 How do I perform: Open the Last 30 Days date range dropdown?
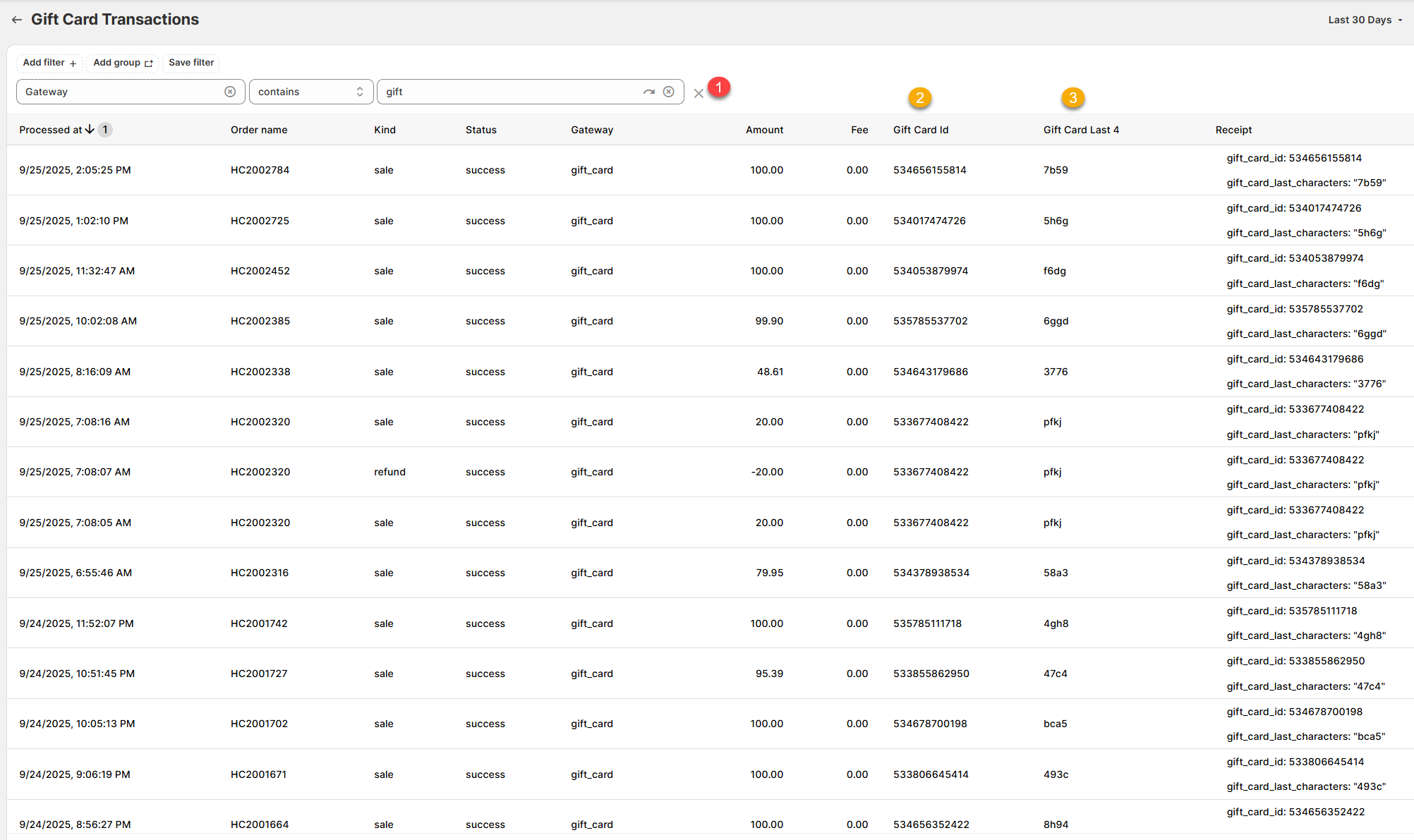1365,20
